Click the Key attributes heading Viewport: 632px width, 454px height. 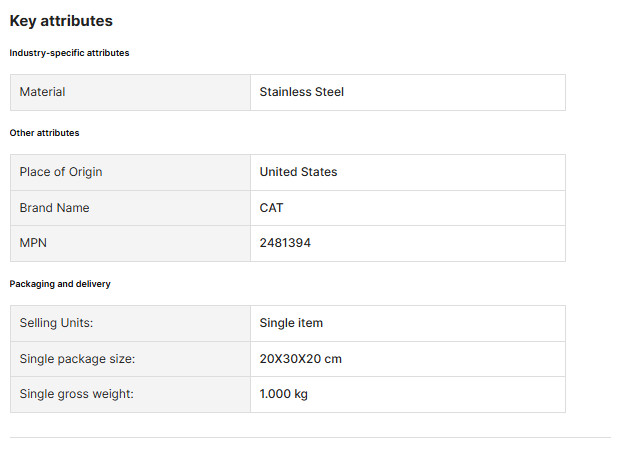tap(61, 21)
